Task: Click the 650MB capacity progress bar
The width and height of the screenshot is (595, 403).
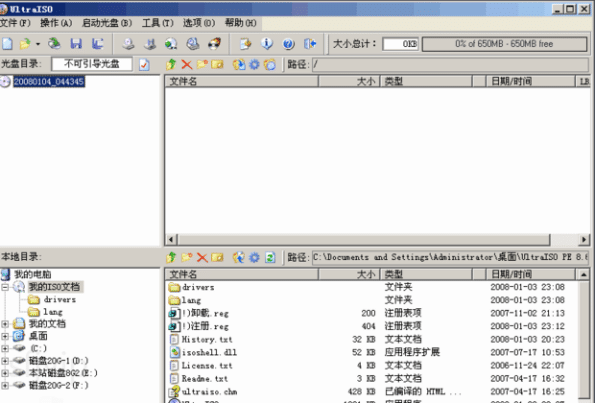Action: point(504,44)
